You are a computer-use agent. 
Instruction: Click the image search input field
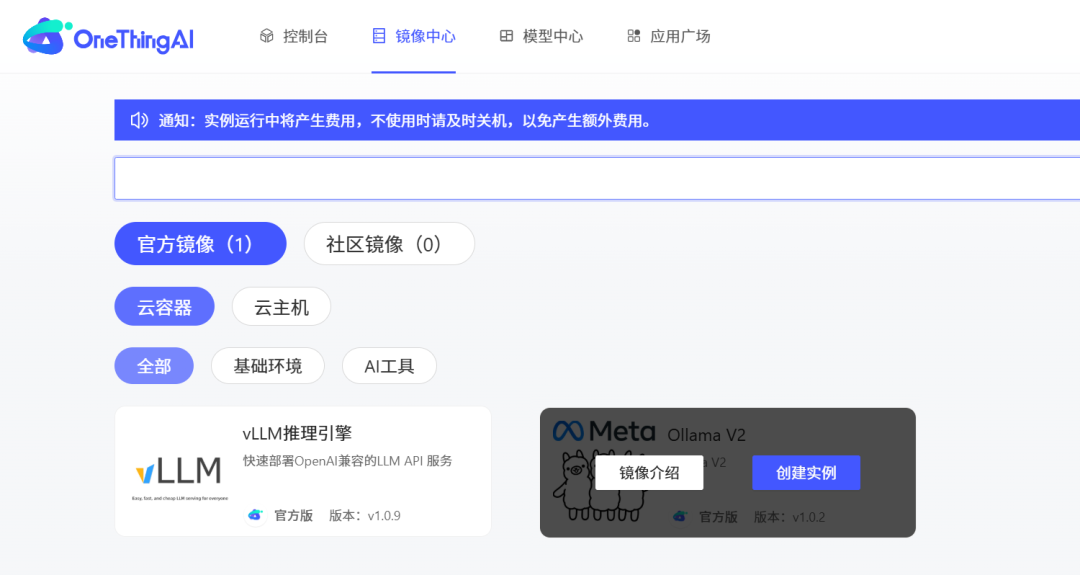point(597,178)
